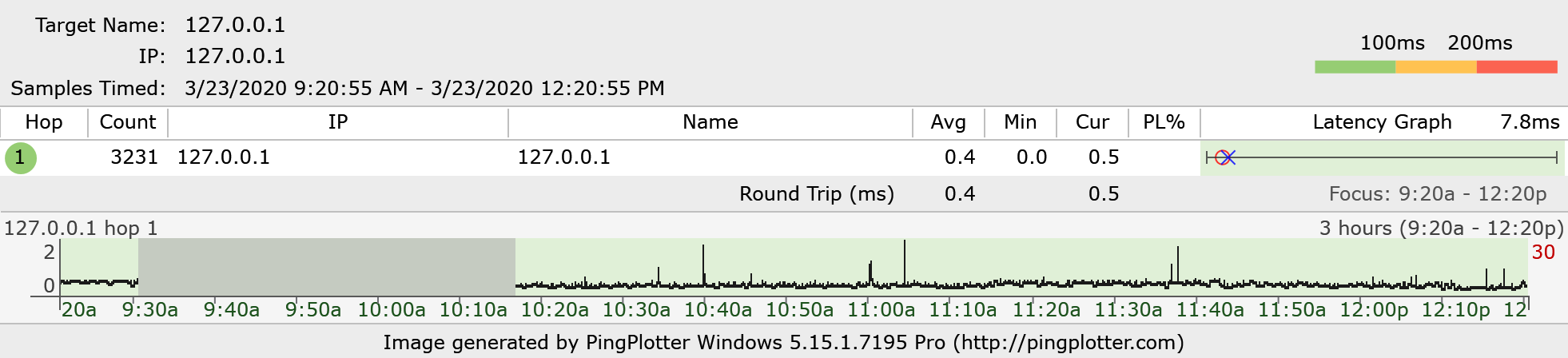Click the green hop 1 circle icon
This screenshot has width=1568, height=358.
(x=20, y=157)
